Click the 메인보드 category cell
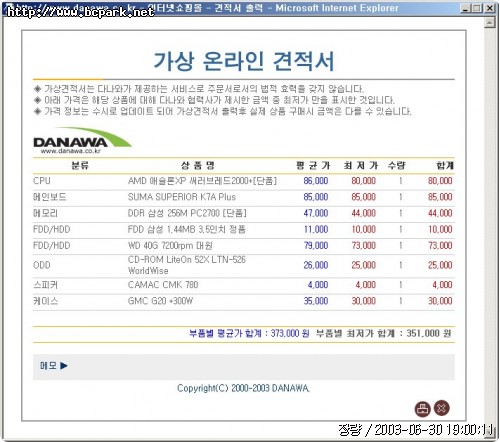This screenshot has width=500, height=442. point(50,197)
